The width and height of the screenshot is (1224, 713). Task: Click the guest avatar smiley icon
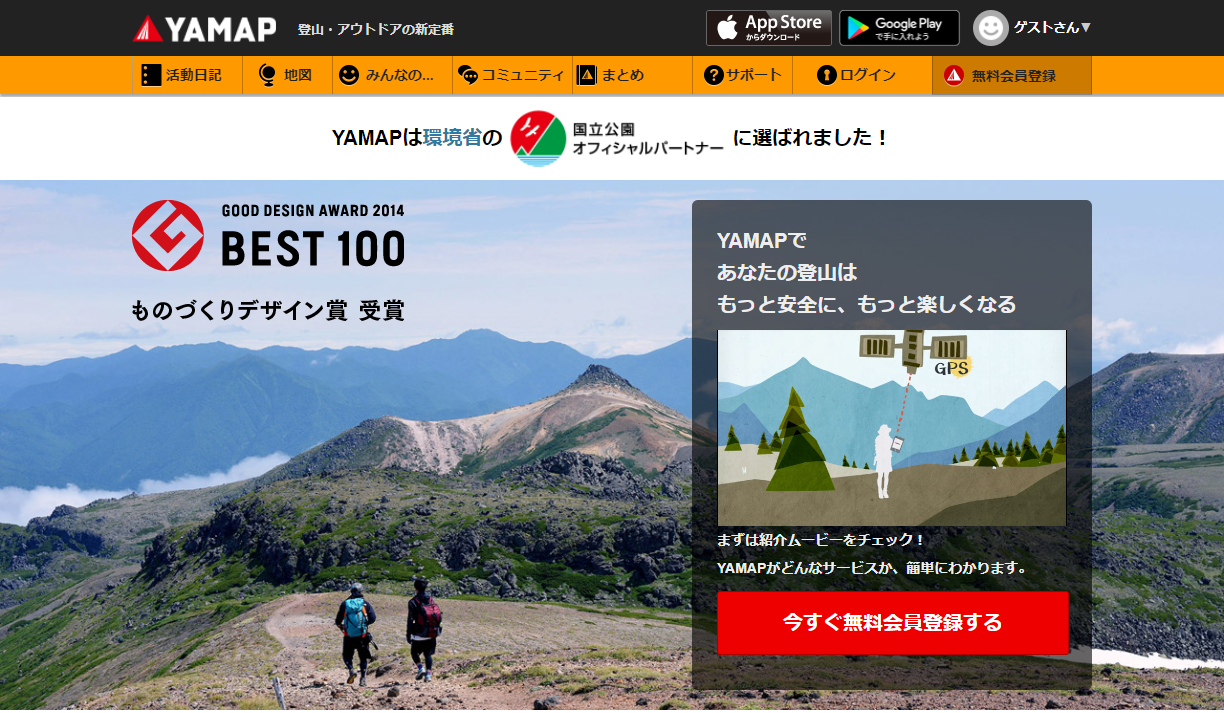(x=990, y=28)
